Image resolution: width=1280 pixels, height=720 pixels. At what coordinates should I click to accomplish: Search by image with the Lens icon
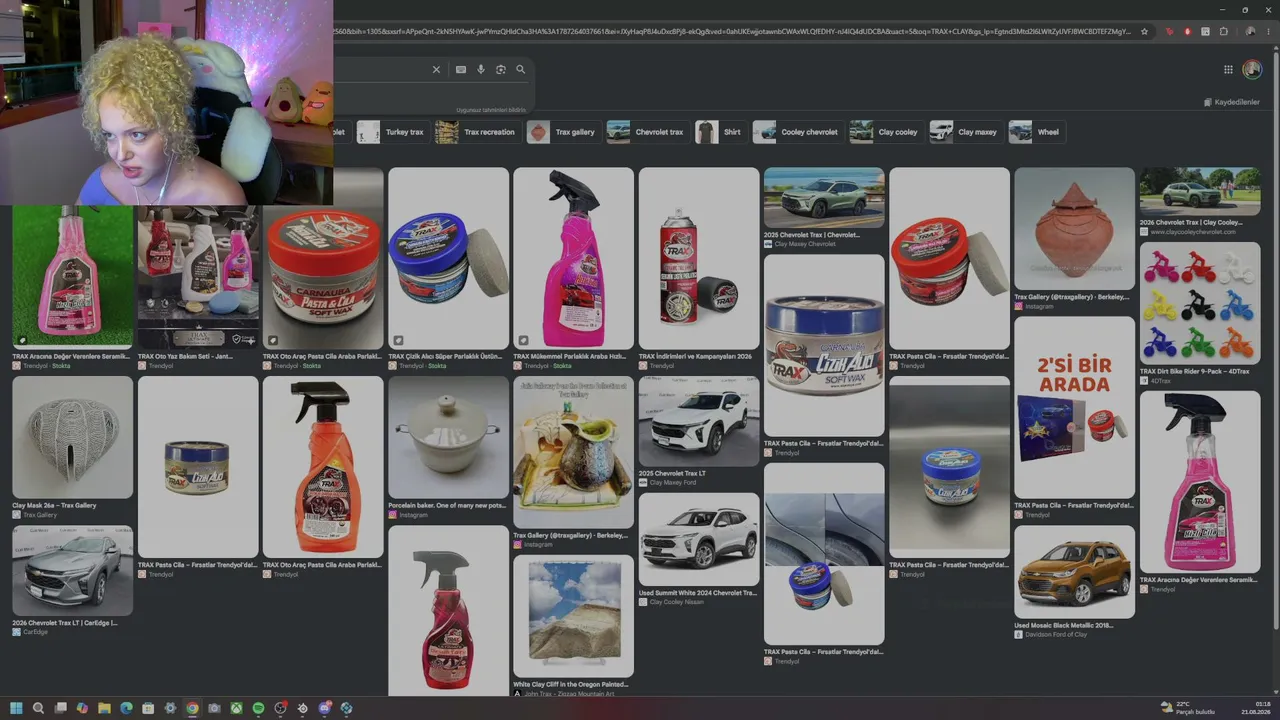coord(501,70)
